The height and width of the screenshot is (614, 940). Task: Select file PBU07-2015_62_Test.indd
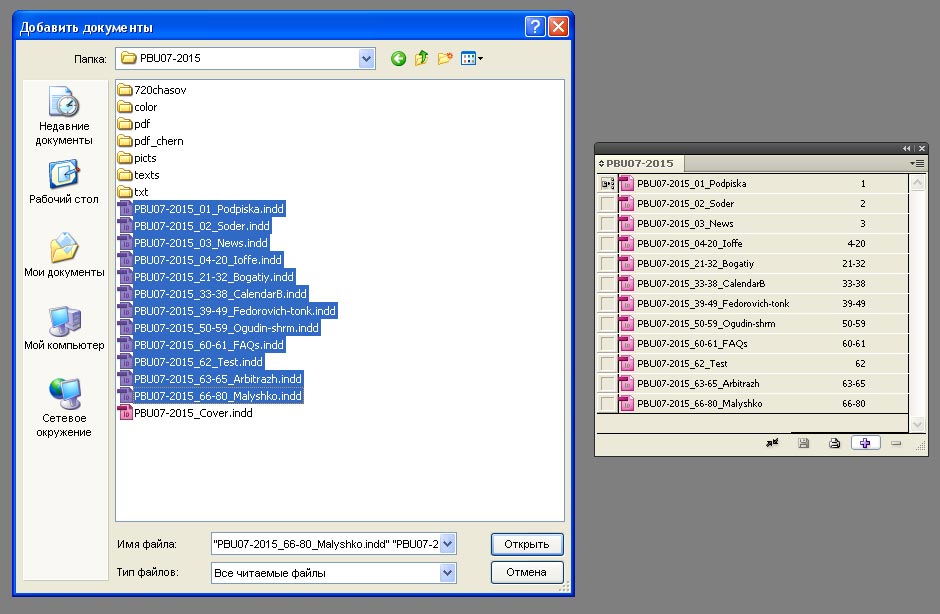(x=191, y=362)
